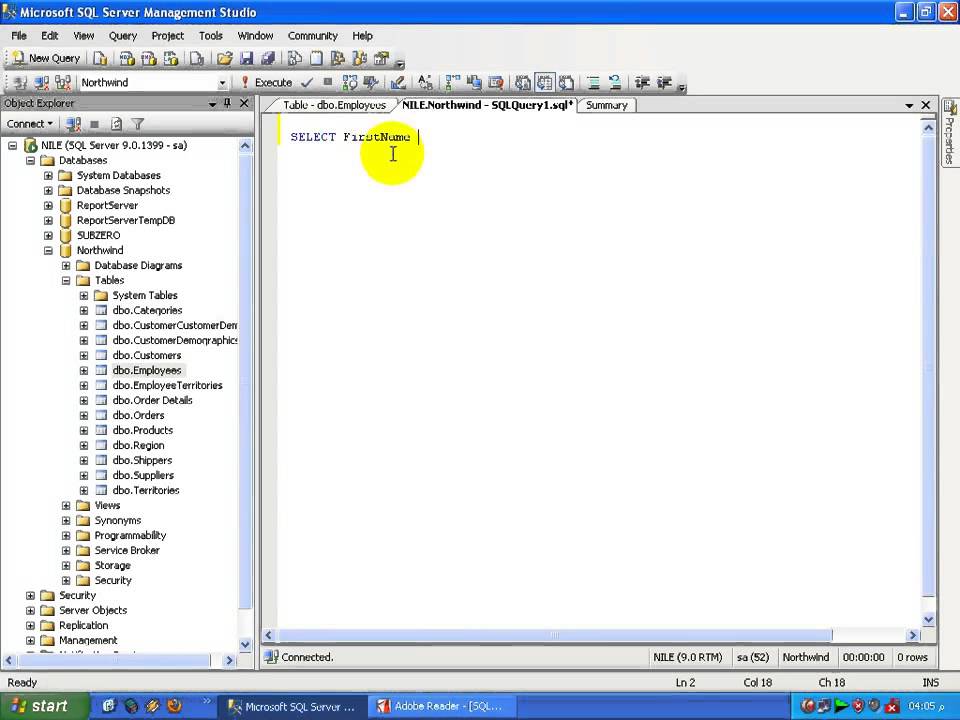Uncomment the selected lines
The width and height of the screenshot is (960, 720).
click(615, 82)
